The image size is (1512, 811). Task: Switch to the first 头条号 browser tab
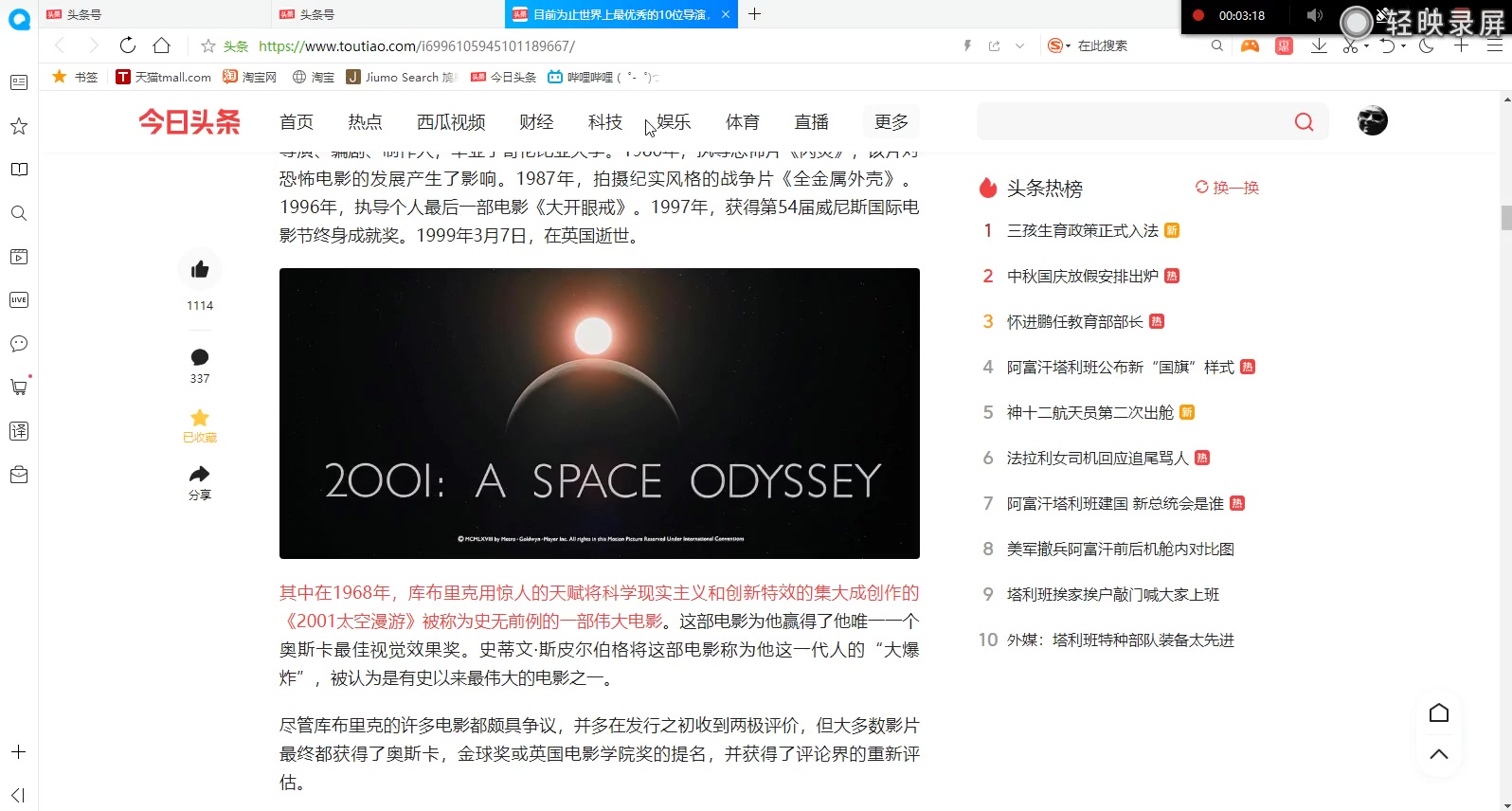click(154, 14)
